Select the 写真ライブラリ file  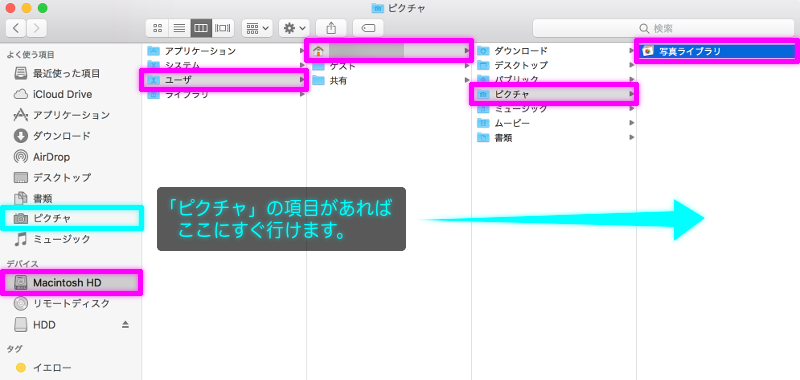click(x=717, y=51)
